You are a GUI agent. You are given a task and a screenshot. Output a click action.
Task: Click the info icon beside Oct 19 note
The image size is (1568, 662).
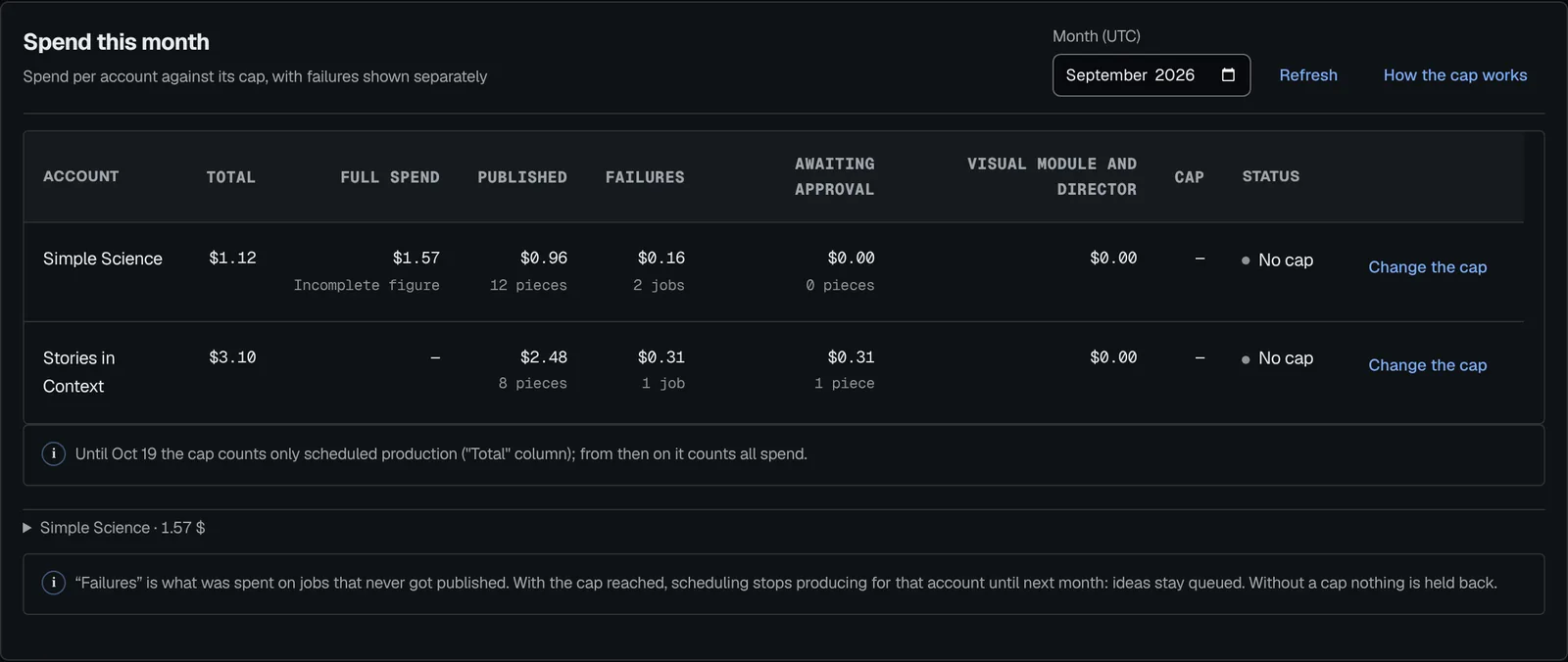[x=54, y=454]
